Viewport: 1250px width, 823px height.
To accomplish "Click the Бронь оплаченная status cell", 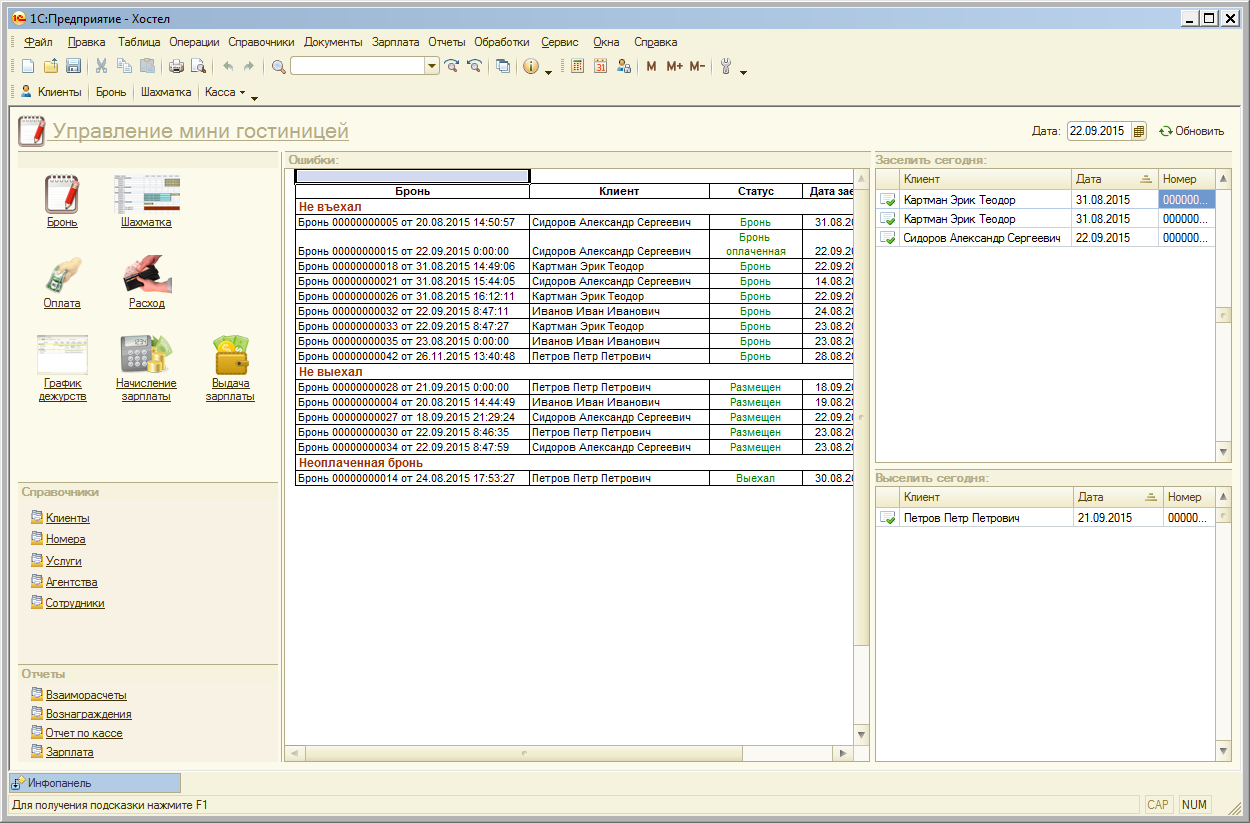I will point(756,245).
